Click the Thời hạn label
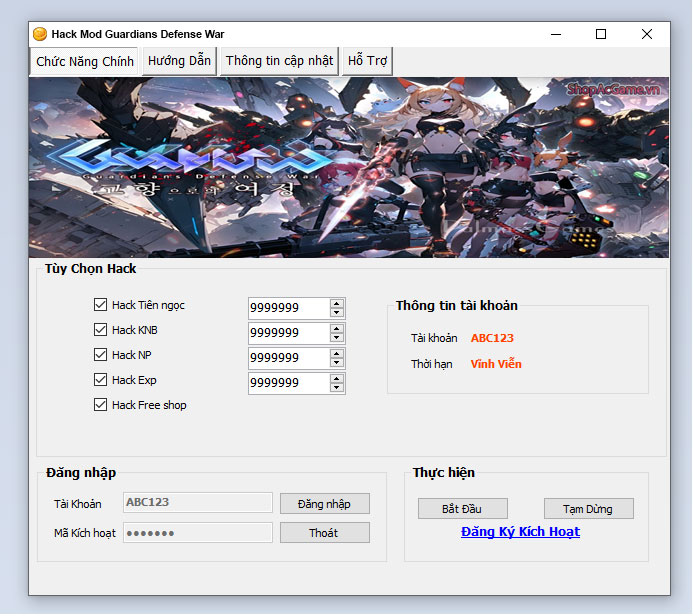This screenshot has height=616, width=693. click(432, 364)
